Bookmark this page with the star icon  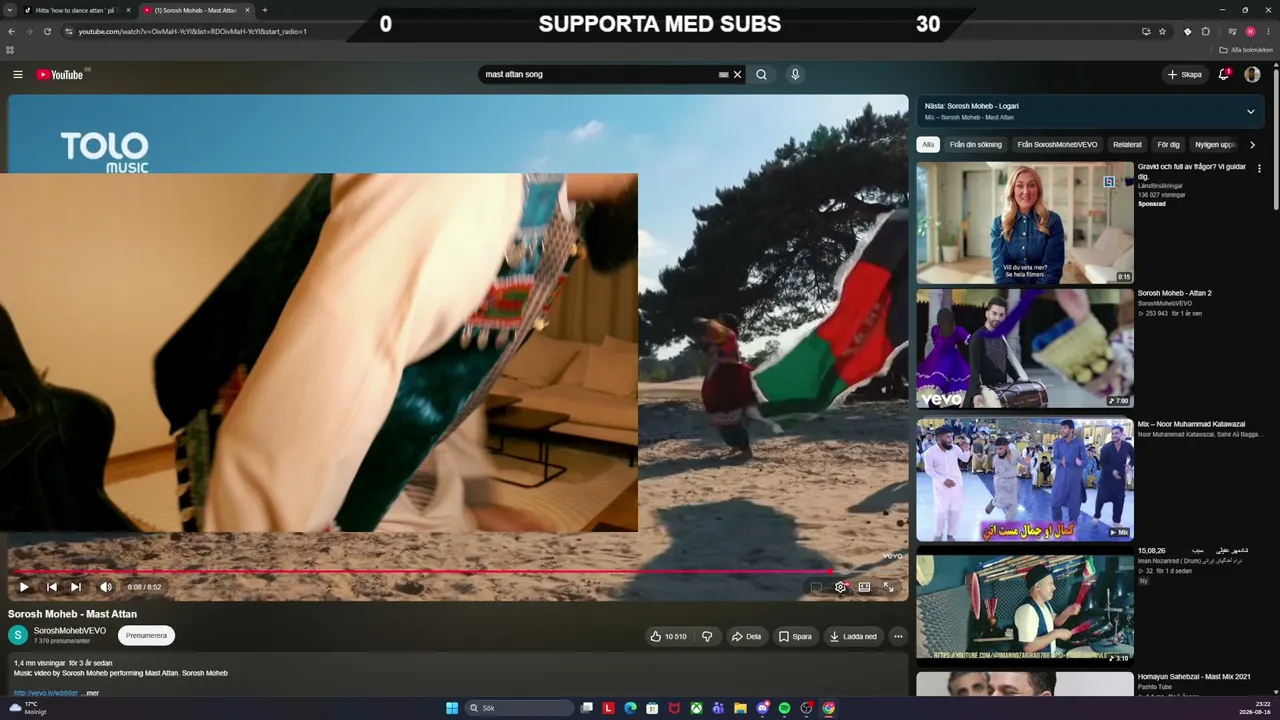pyautogui.click(x=1162, y=31)
